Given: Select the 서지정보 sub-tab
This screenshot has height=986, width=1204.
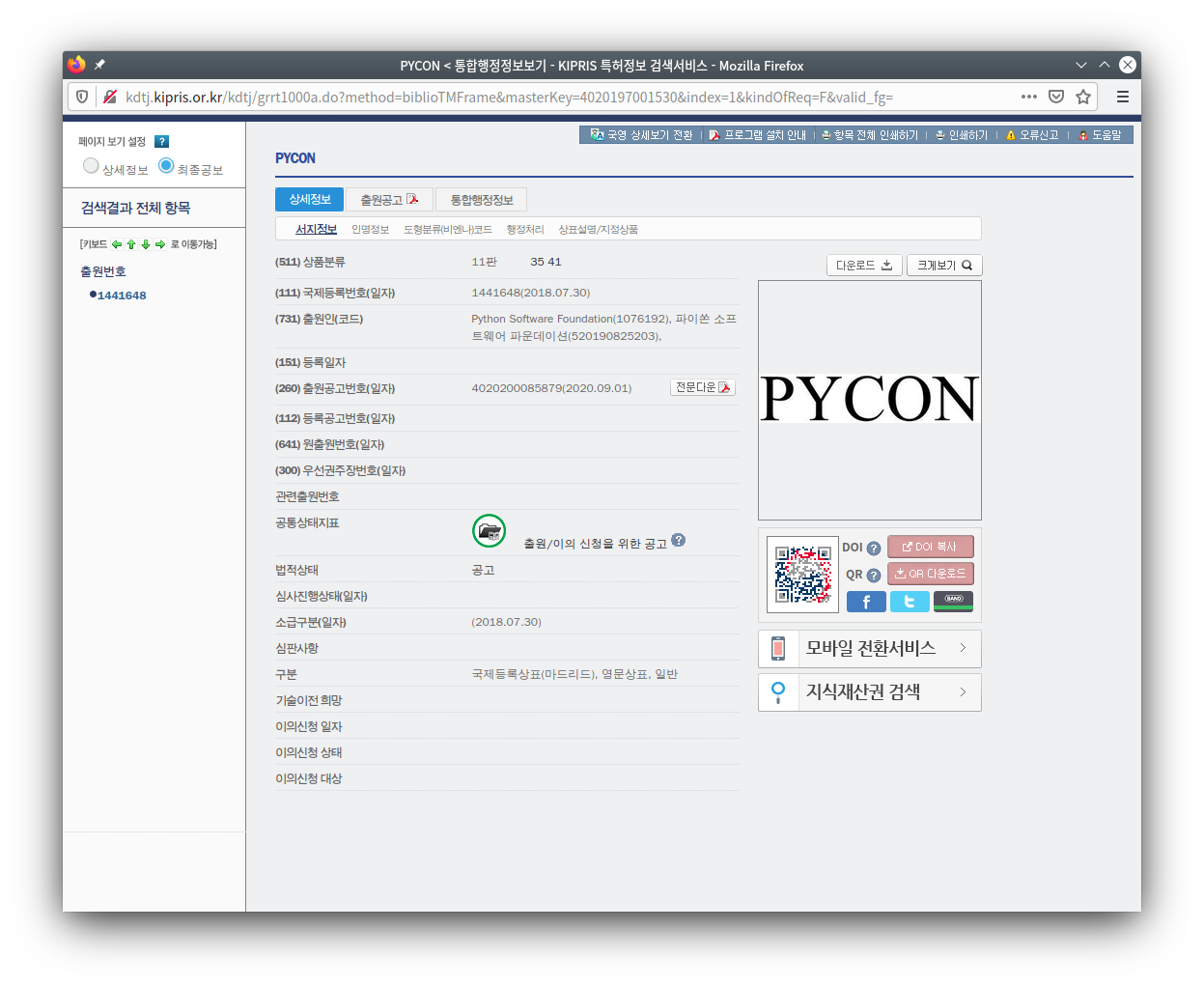Looking at the screenshot, I should tap(316, 230).
